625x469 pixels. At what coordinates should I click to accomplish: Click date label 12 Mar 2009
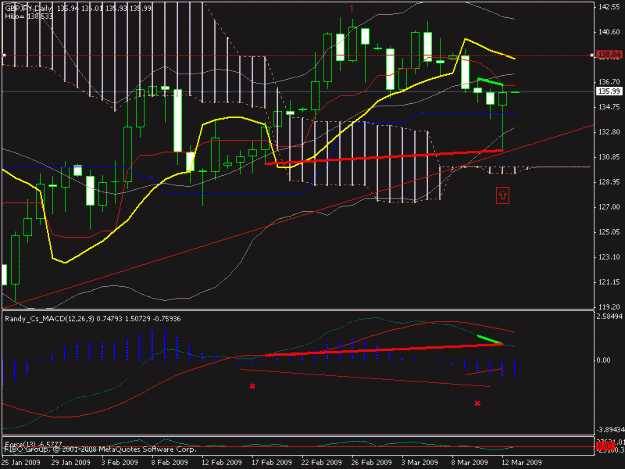click(522, 462)
